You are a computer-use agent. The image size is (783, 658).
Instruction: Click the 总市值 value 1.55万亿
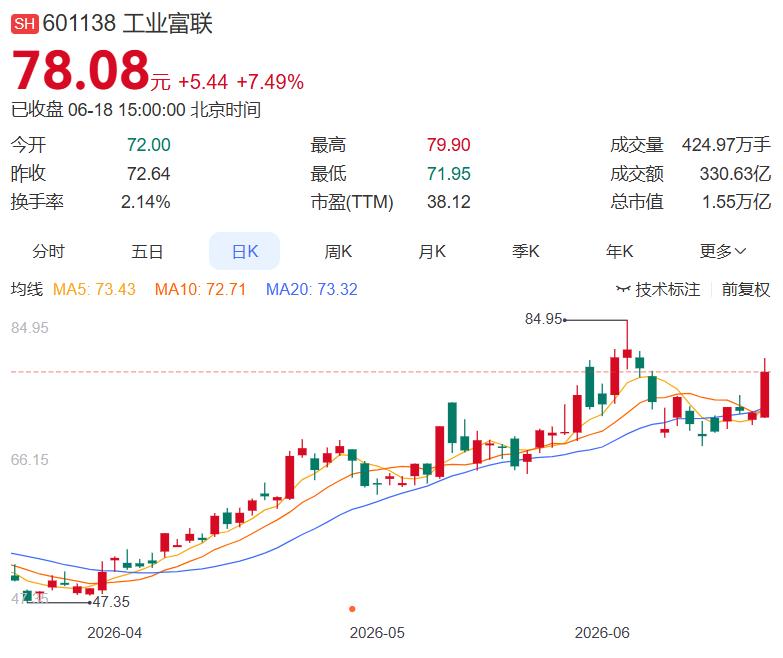click(737, 202)
